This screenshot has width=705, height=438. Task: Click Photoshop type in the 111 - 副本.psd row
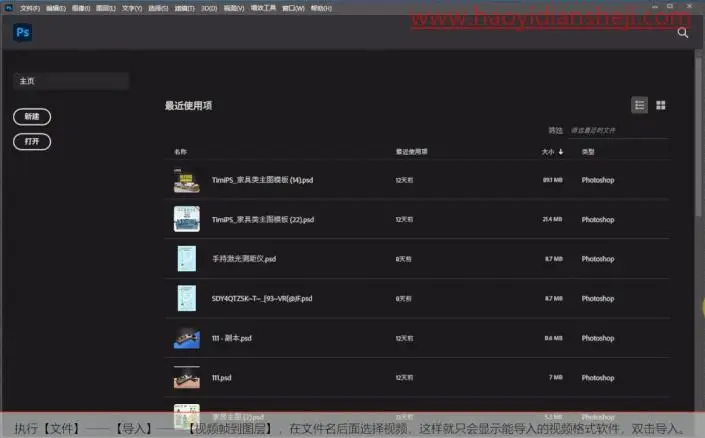[598, 338]
